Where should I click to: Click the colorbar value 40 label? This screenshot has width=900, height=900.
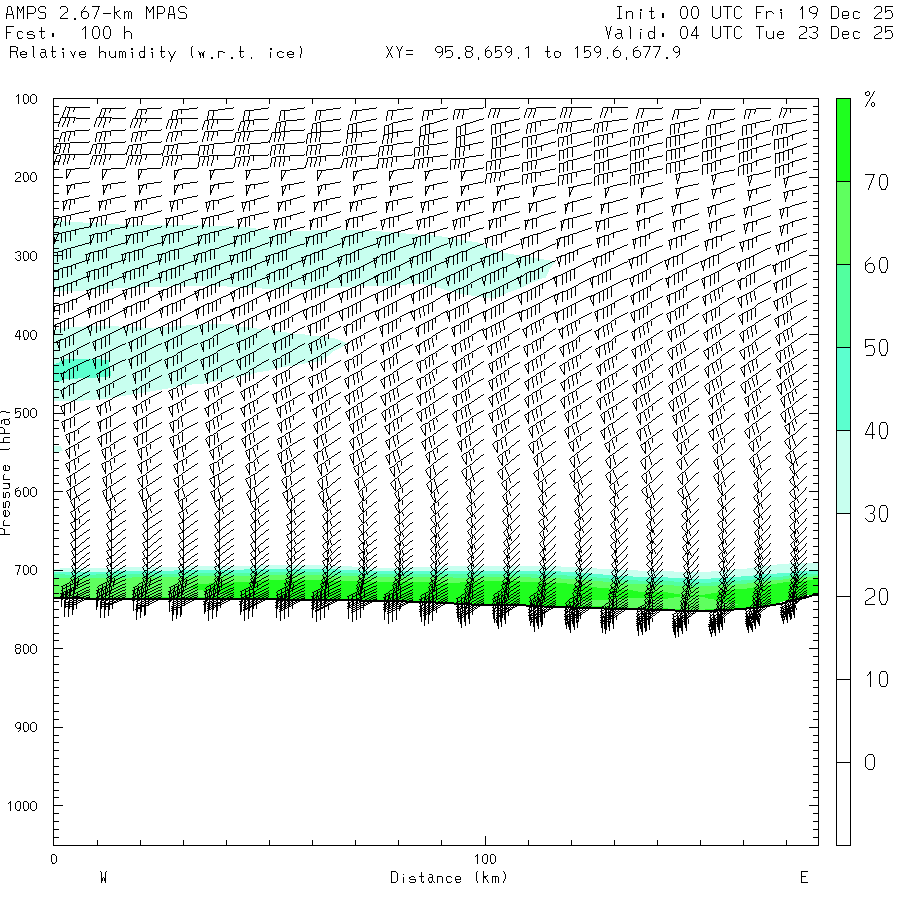876,431
